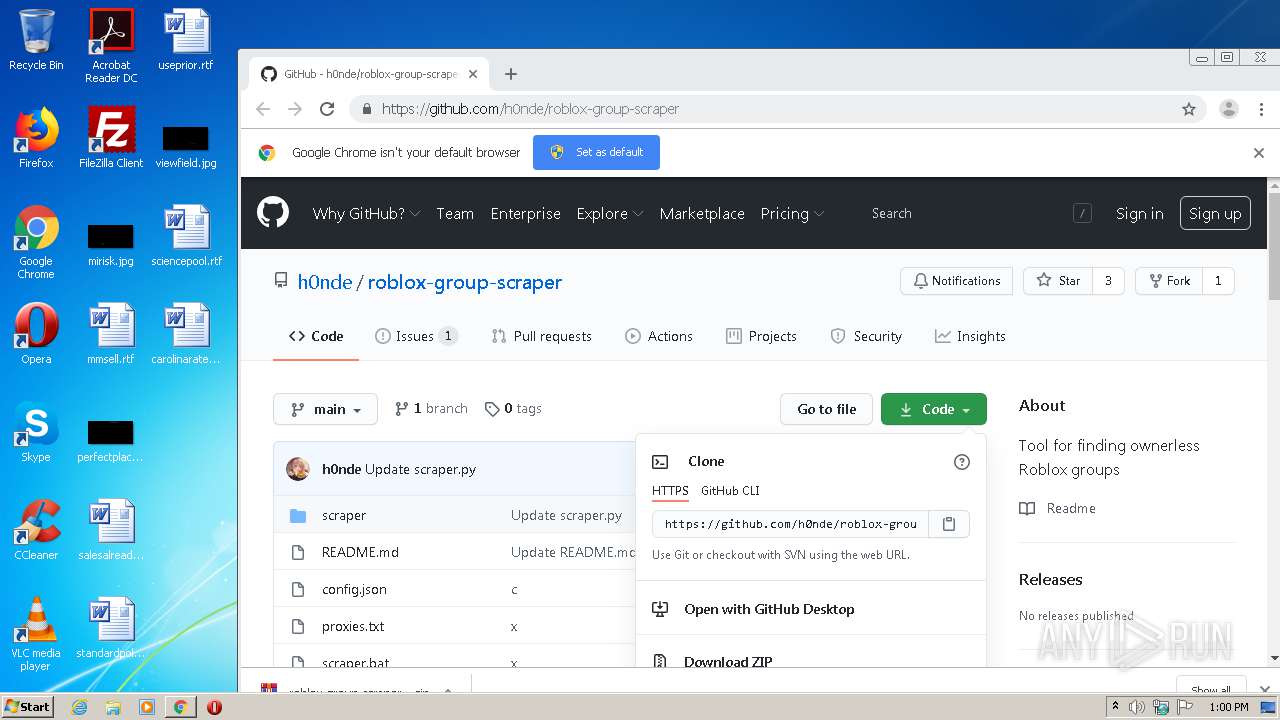
Task: Select the GitHub CLI clone tab
Action: pos(730,491)
